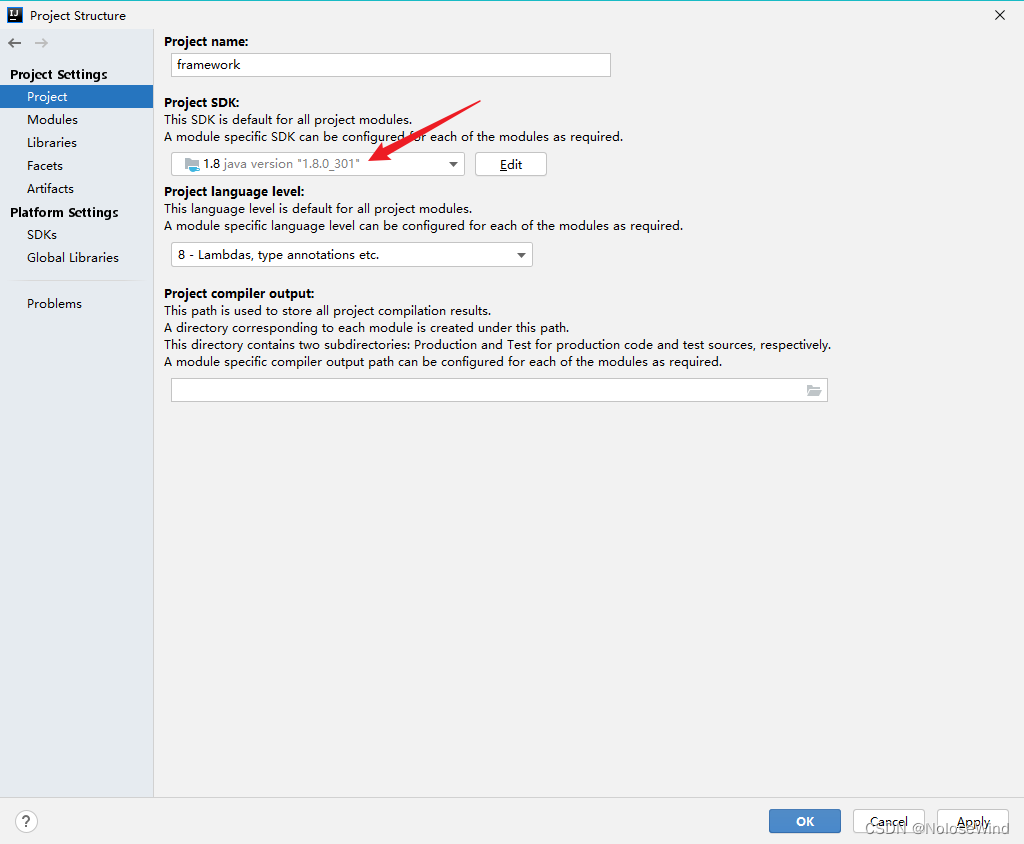Viewport: 1024px width, 844px height.
Task: Open Global Libraries settings
Action: click(x=72, y=257)
